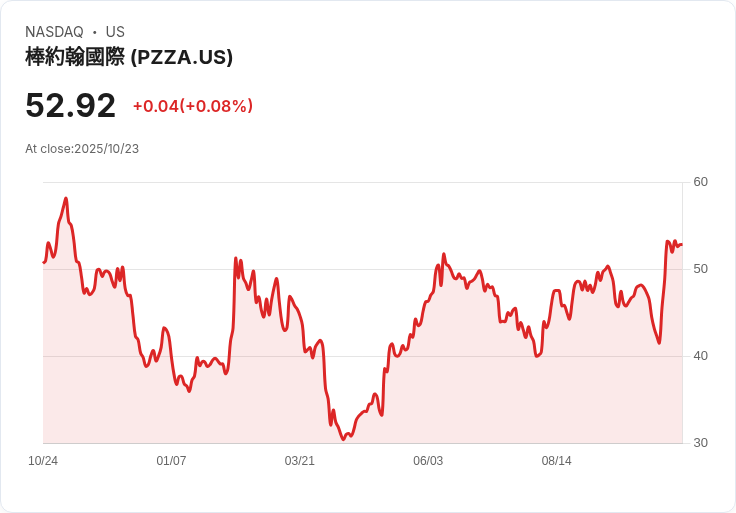Click the +0.04(+0.08%) price change
Viewport: 736px width, 513px height.
click(x=192, y=106)
